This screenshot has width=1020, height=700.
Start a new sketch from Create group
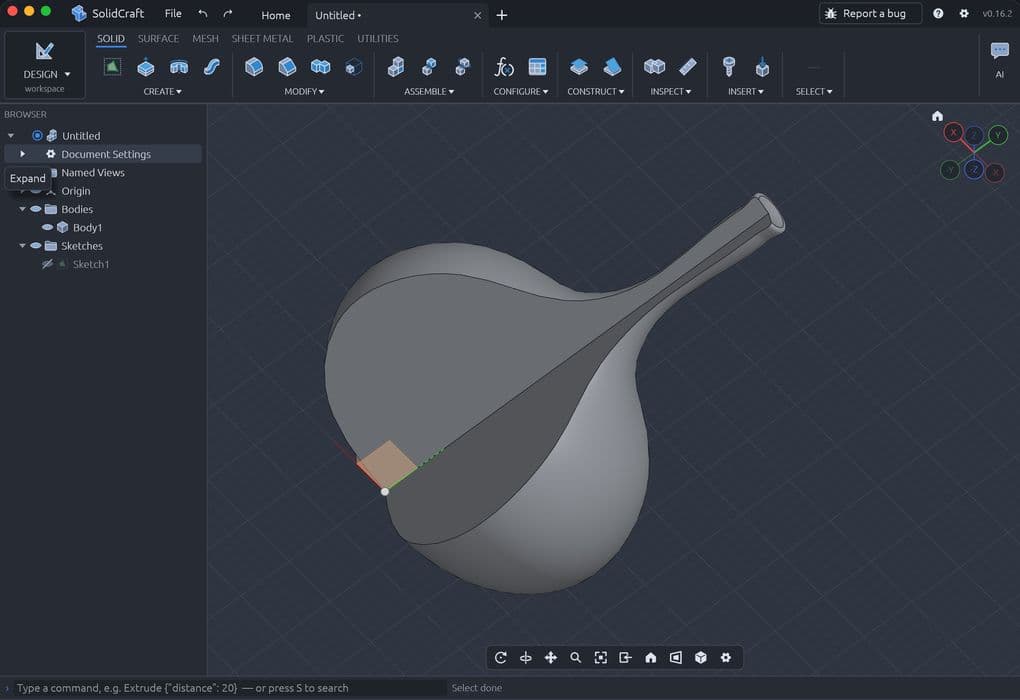pos(113,66)
